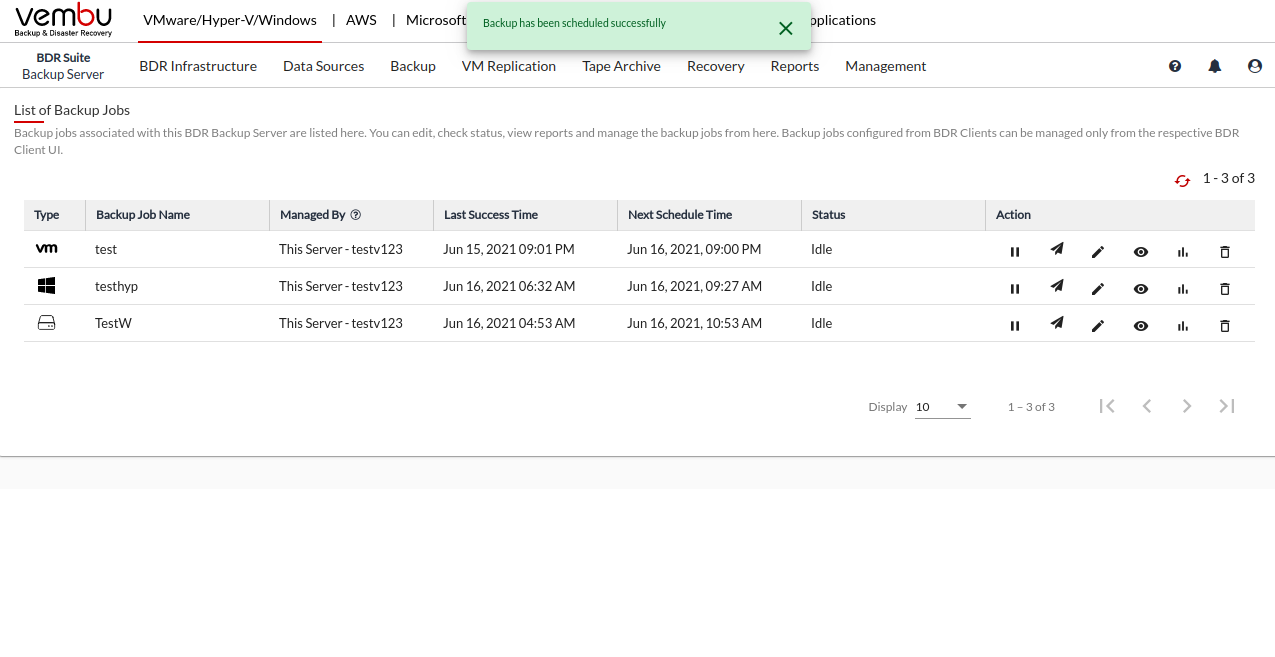
Task: Expand the BDR Infrastructure menu
Action: (x=198, y=66)
